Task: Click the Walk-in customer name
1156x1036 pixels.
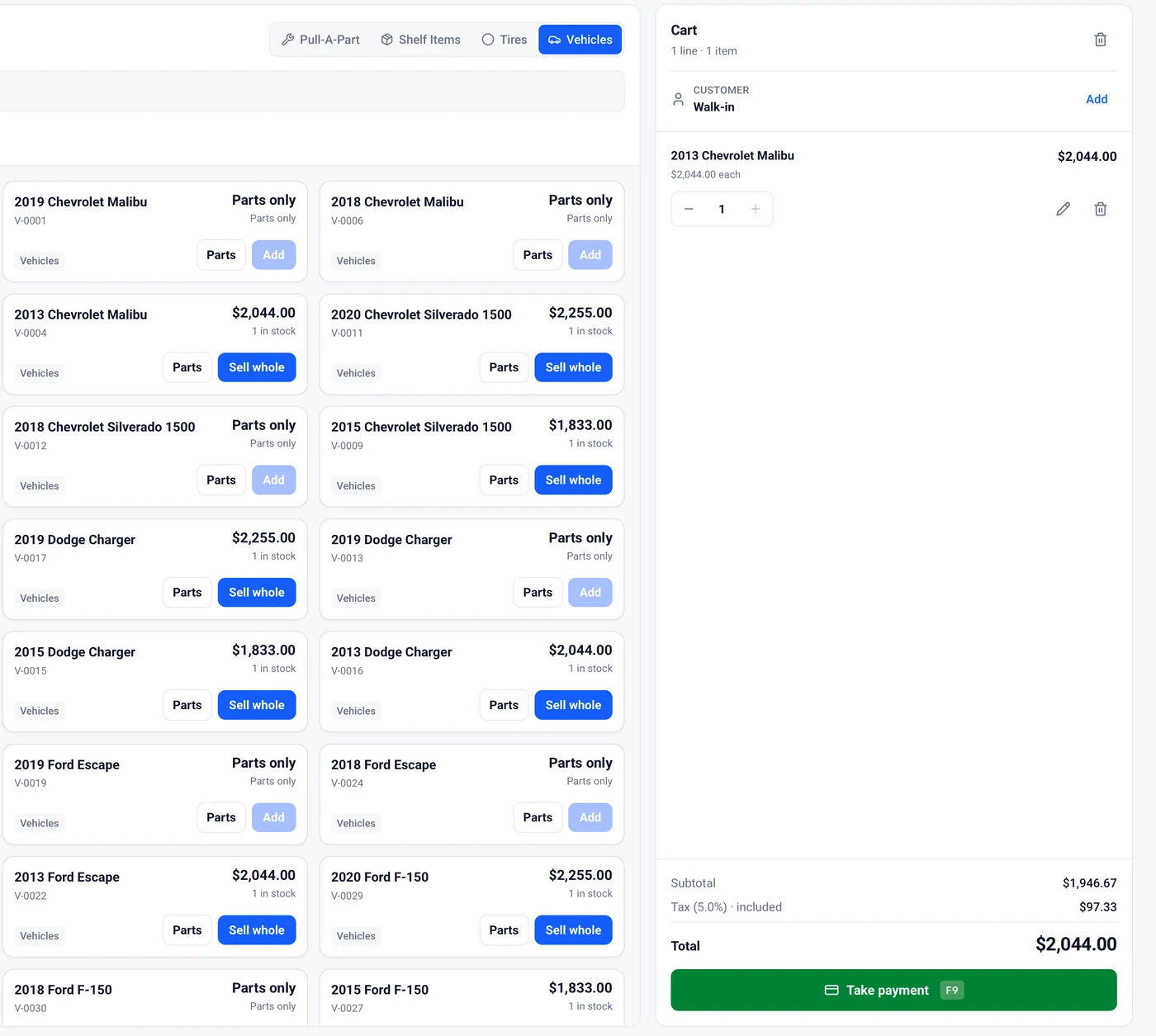Action: coord(713,107)
